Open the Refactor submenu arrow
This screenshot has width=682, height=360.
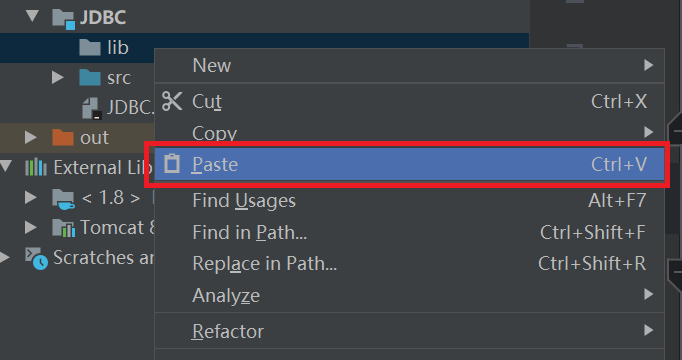(649, 331)
